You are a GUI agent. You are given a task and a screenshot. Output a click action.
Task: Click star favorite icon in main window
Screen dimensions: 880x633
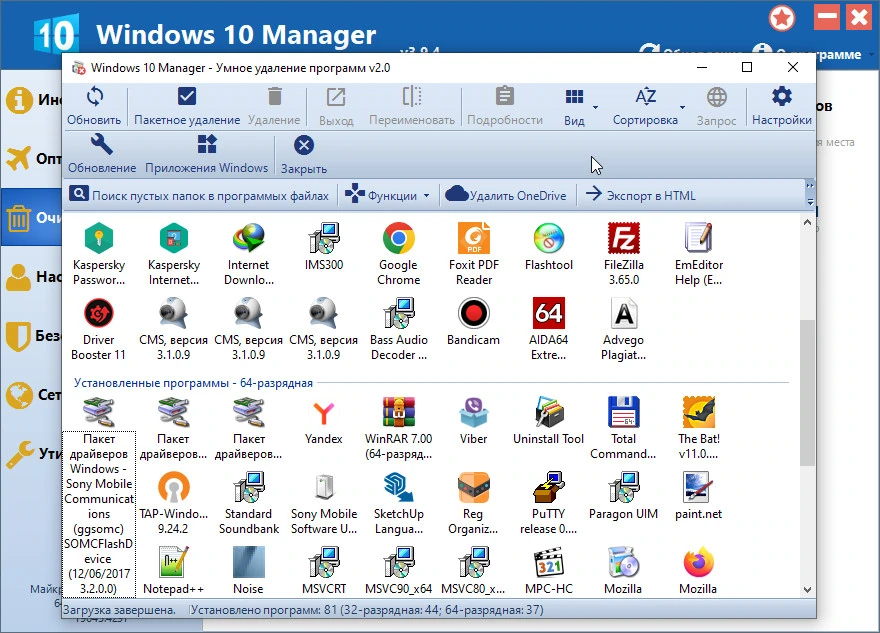[782, 19]
